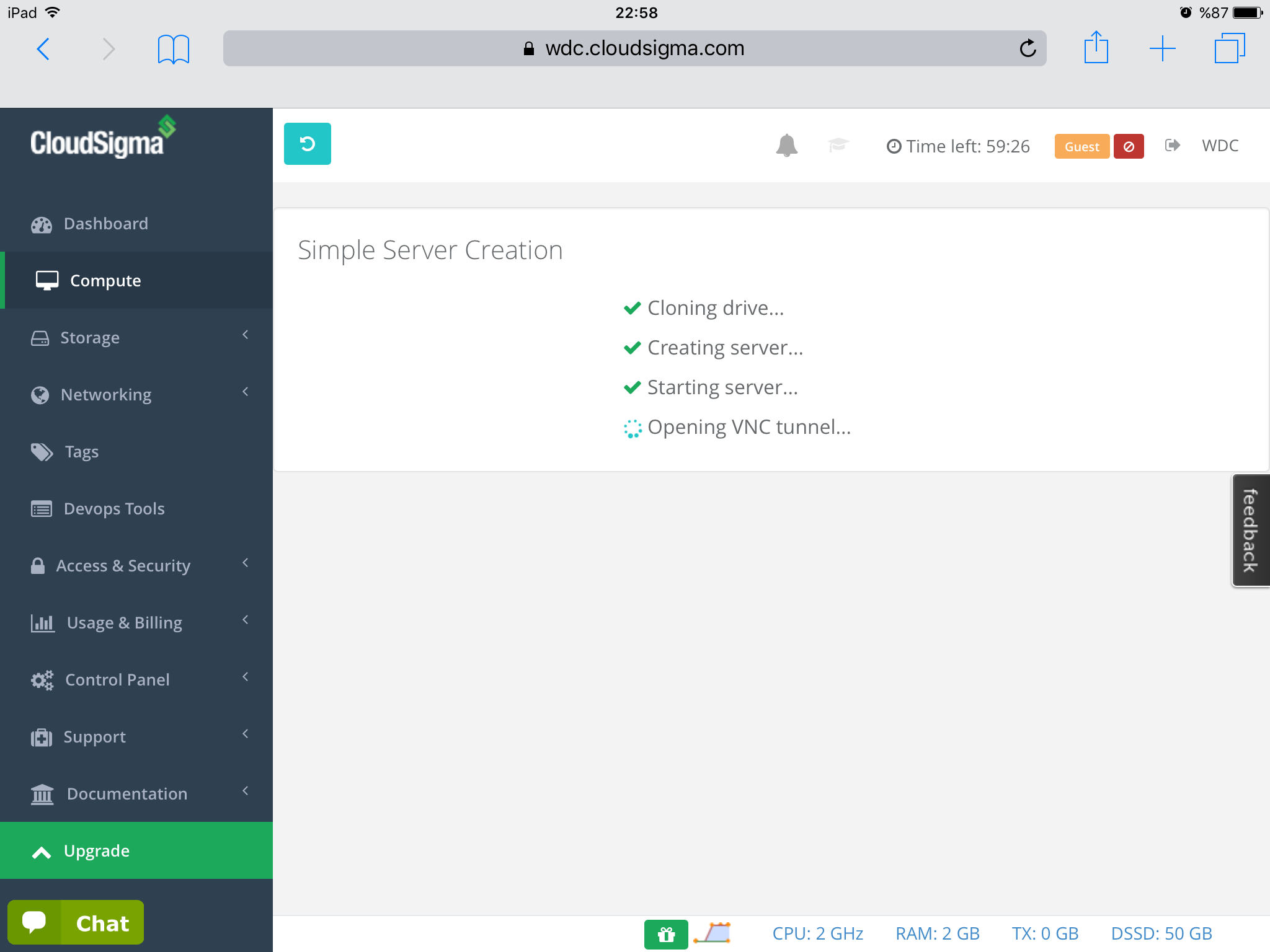Open Safari bookmarks book icon
This screenshot has height=952, width=1270.
pos(174,49)
